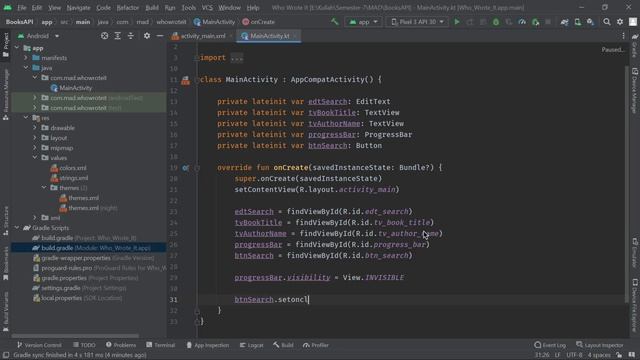
Task: Click the Profile app icon in the toolbar
Action: coord(522,22)
